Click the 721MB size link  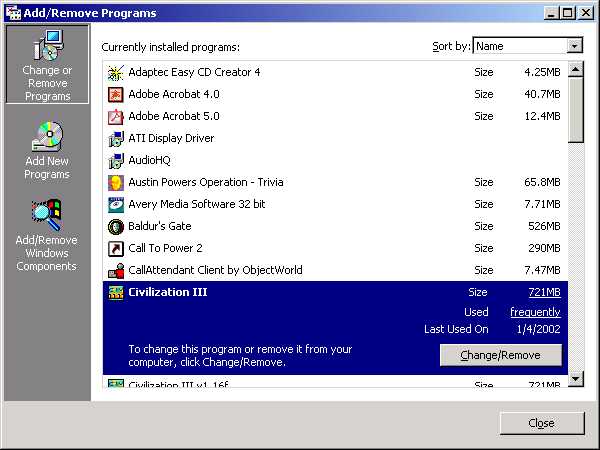(x=544, y=292)
